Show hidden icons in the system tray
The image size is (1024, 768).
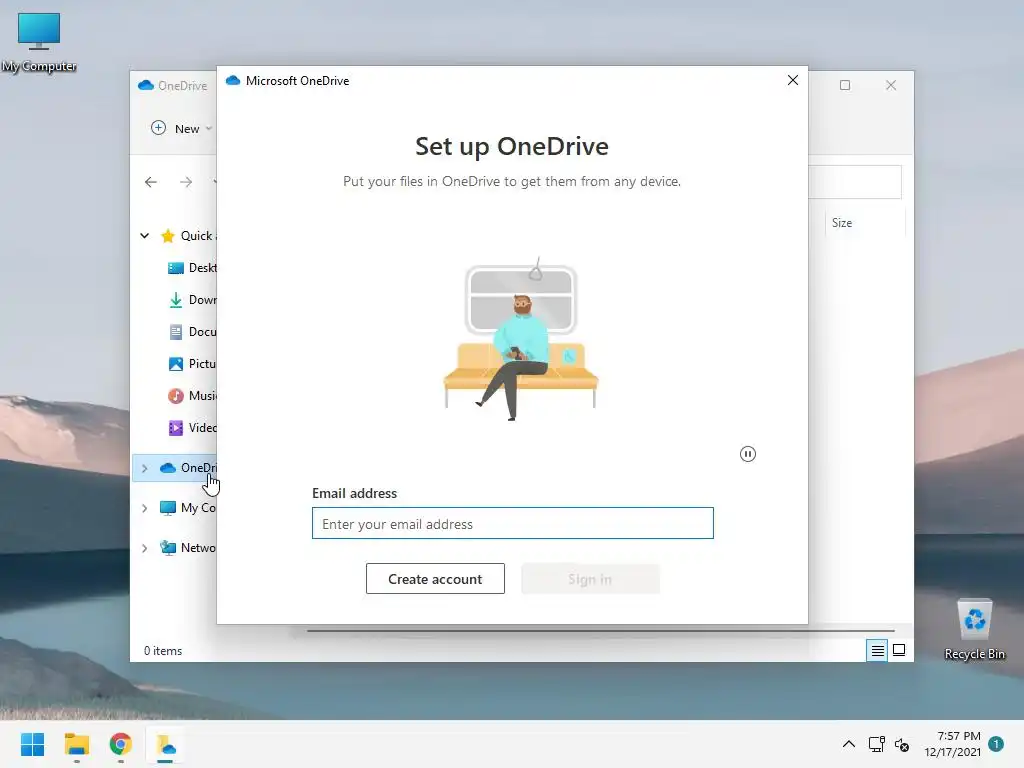tap(848, 744)
